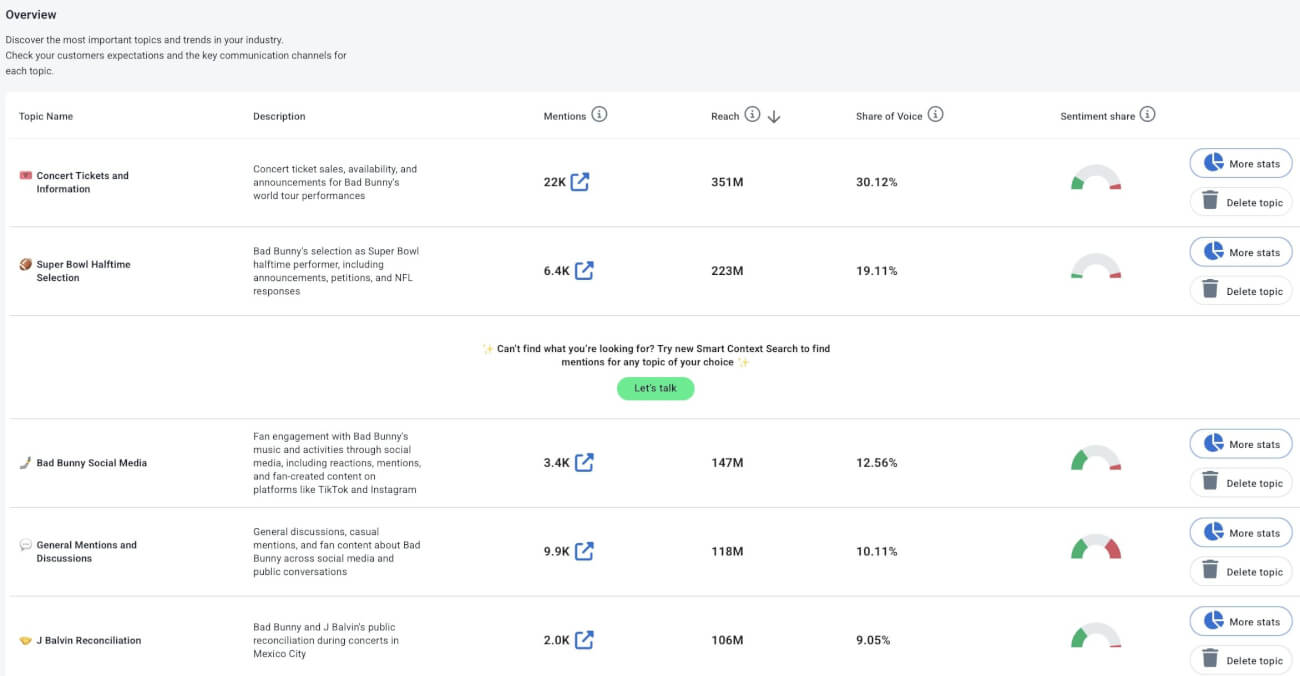Click Delete topic for Bad Bunny Social Media
Viewport: 1300px width, 676px height.
[x=1240, y=482]
